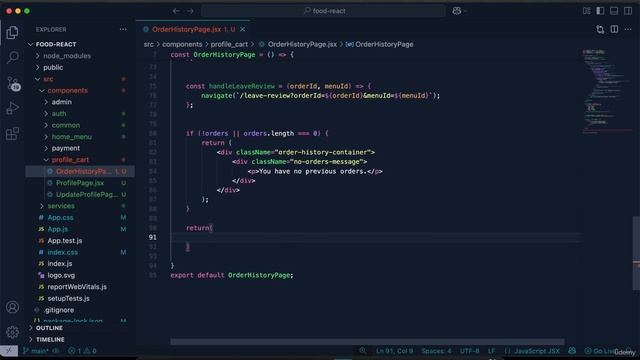Collapse the components folder
This screenshot has width=640, height=360.
coord(80,91)
